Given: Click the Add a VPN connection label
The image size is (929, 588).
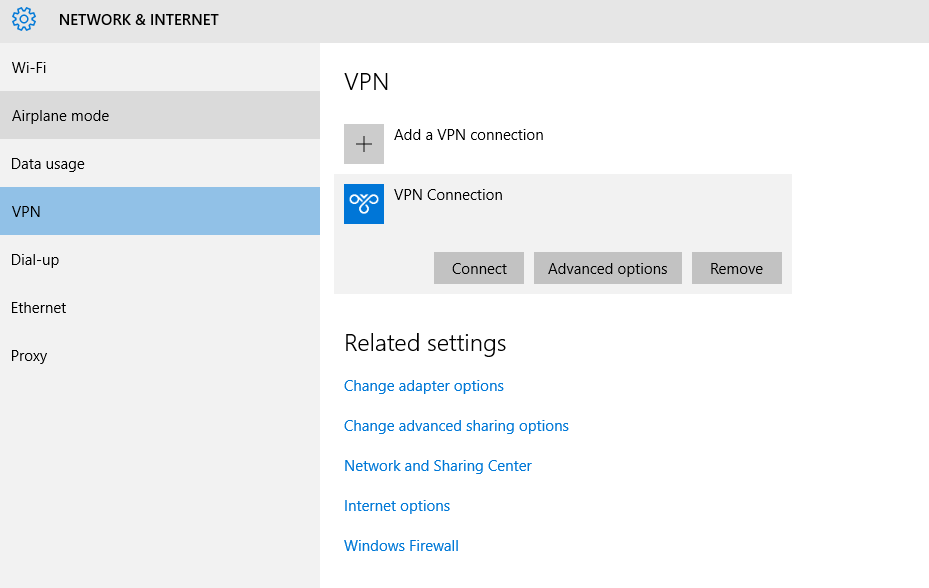Looking at the screenshot, I should 469,135.
